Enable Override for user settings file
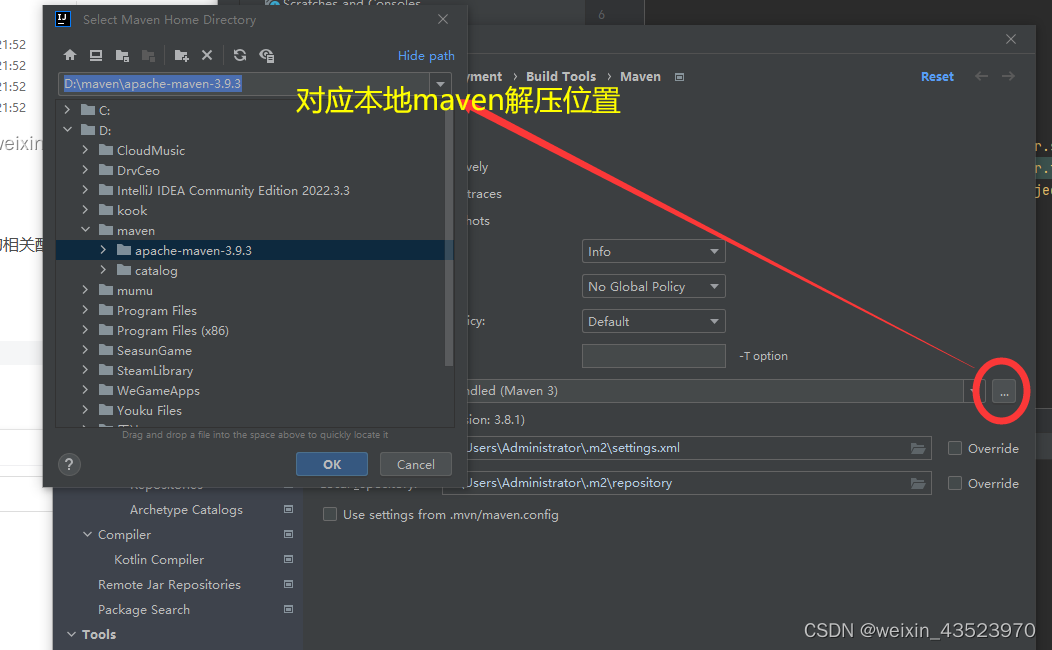Image resolution: width=1052 pixels, height=650 pixels. 955,448
